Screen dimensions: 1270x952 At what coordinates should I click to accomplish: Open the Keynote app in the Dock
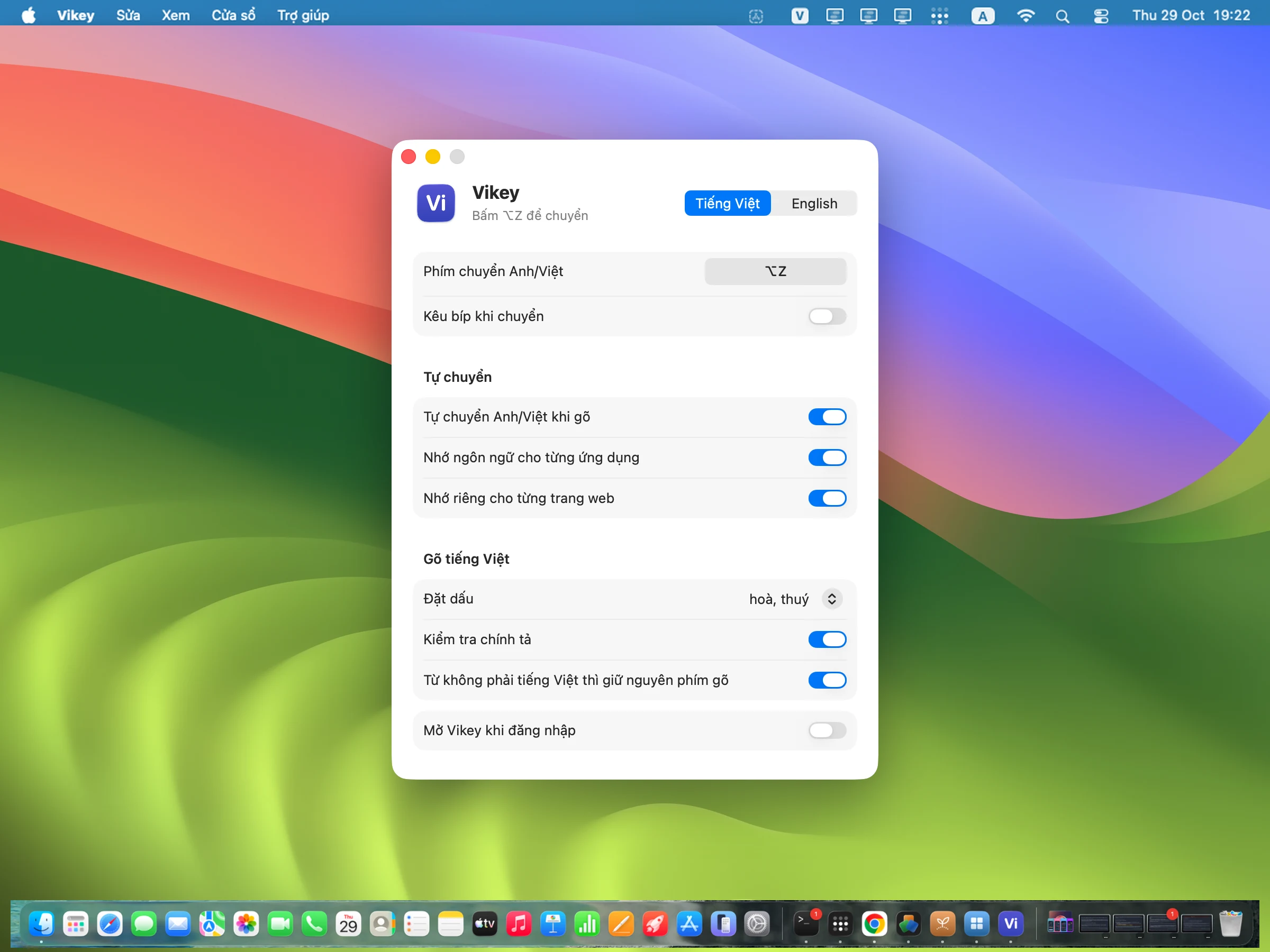click(x=552, y=924)
